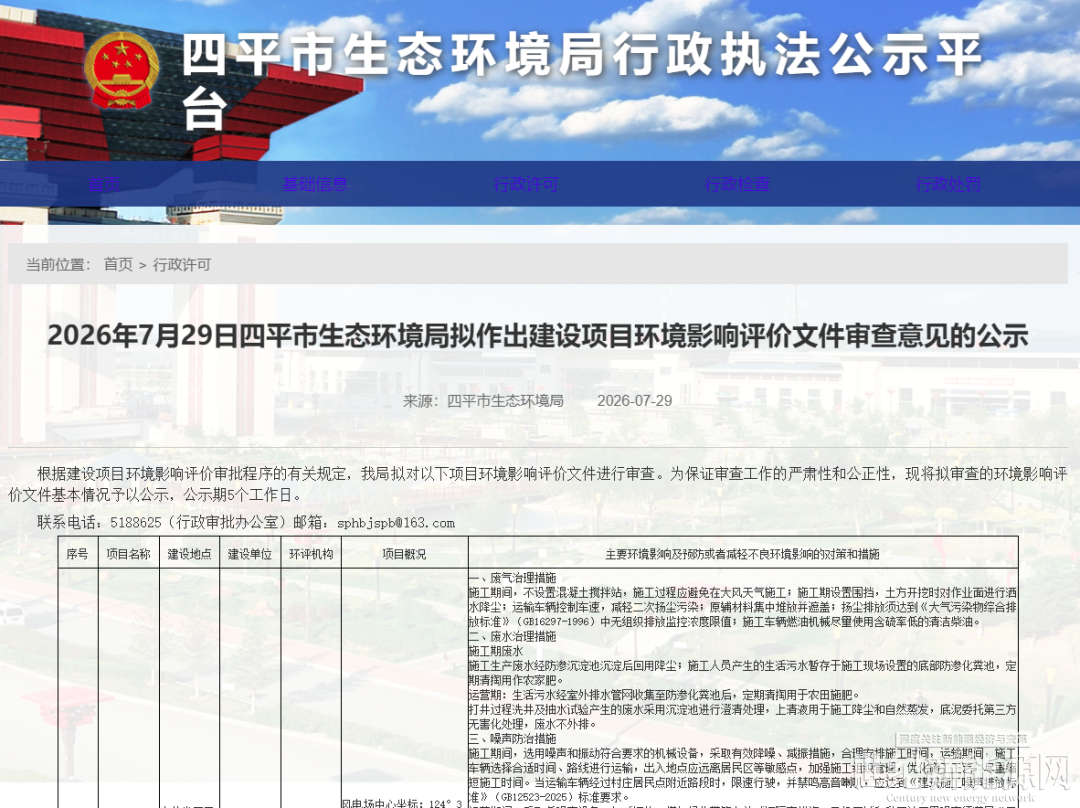The image size is (1080, 808).
Task: Click 行政许可 in the breadcrumb
Action: [182, 265]
